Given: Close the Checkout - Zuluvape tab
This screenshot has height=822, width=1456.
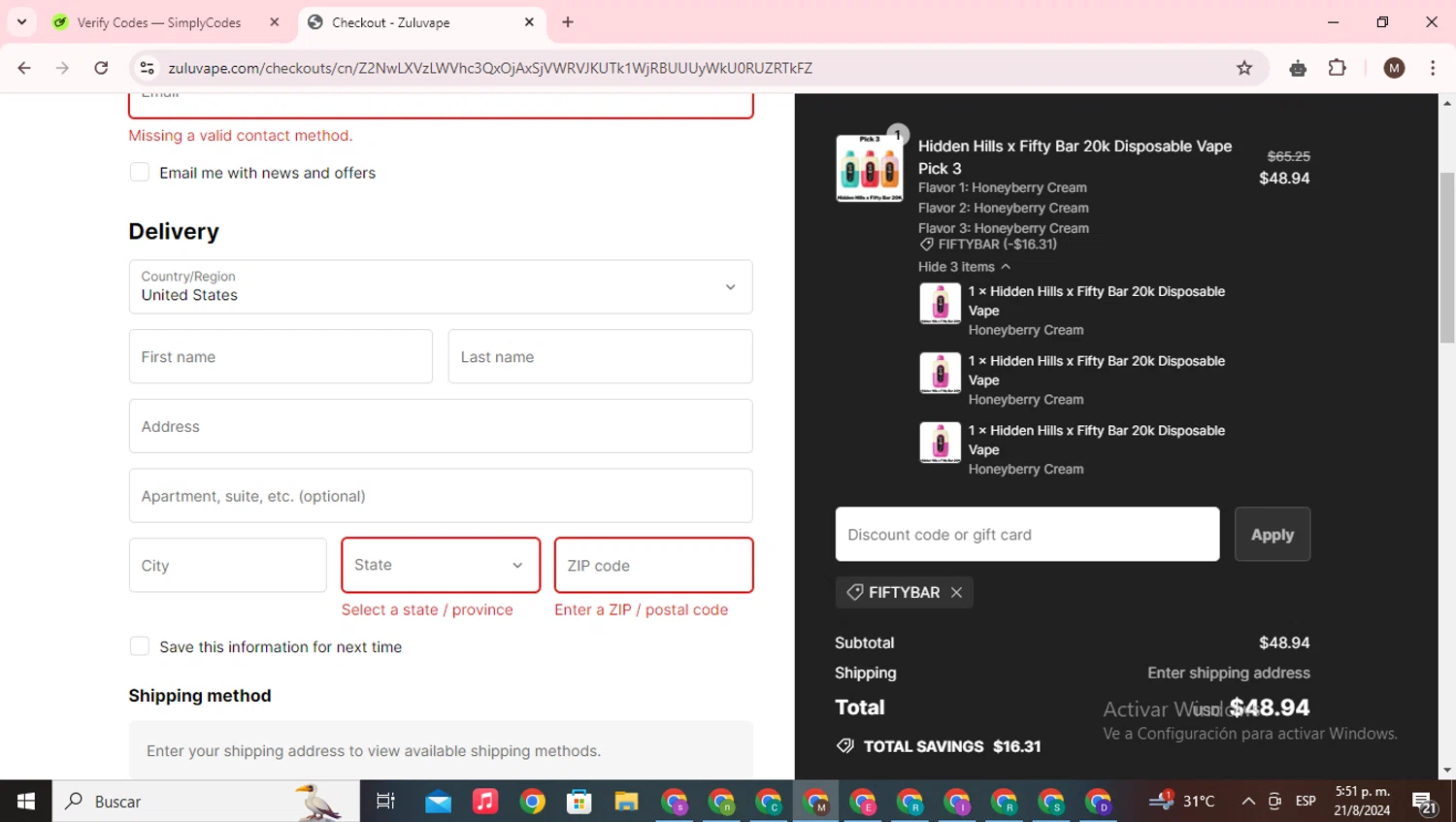Looking at the screenshot, I should click(529, 22).
